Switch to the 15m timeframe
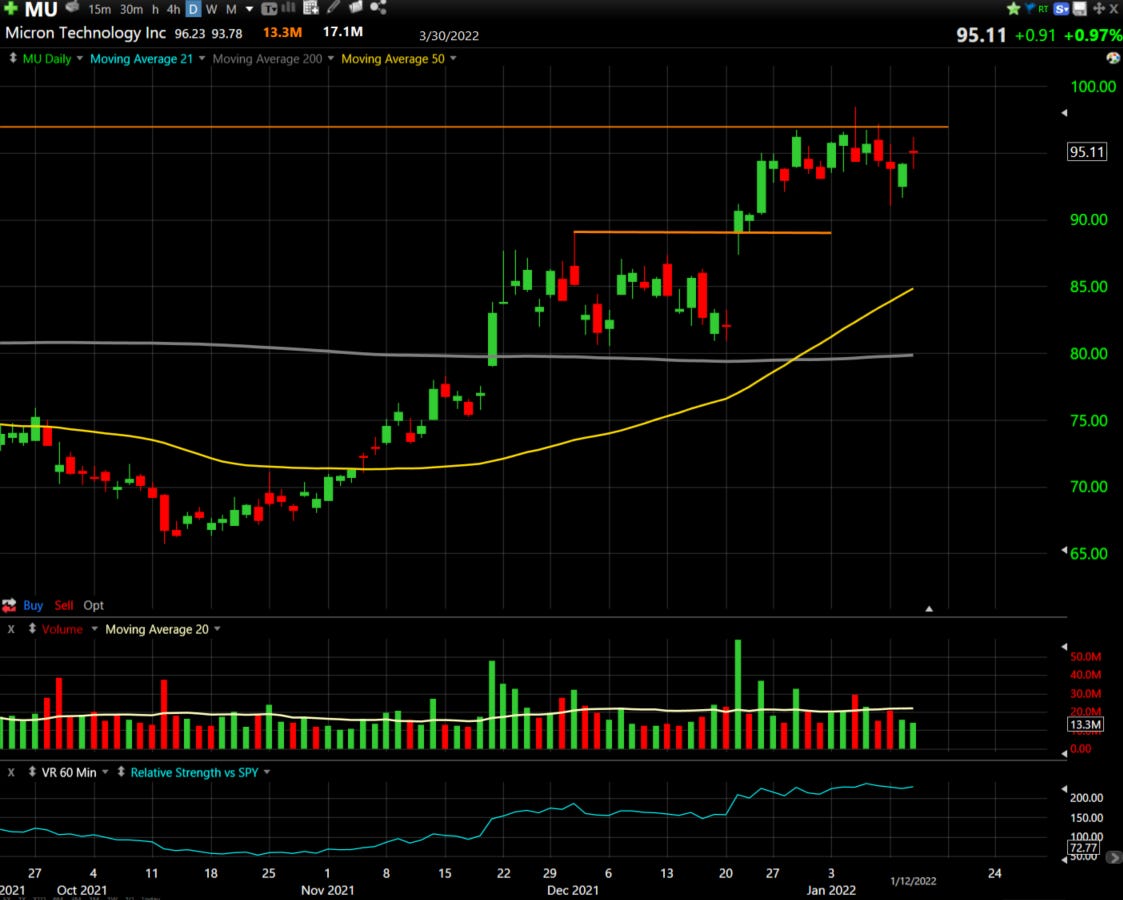Image resolution: width=1123 pixels, height=900 pixels. click(100, 9)
